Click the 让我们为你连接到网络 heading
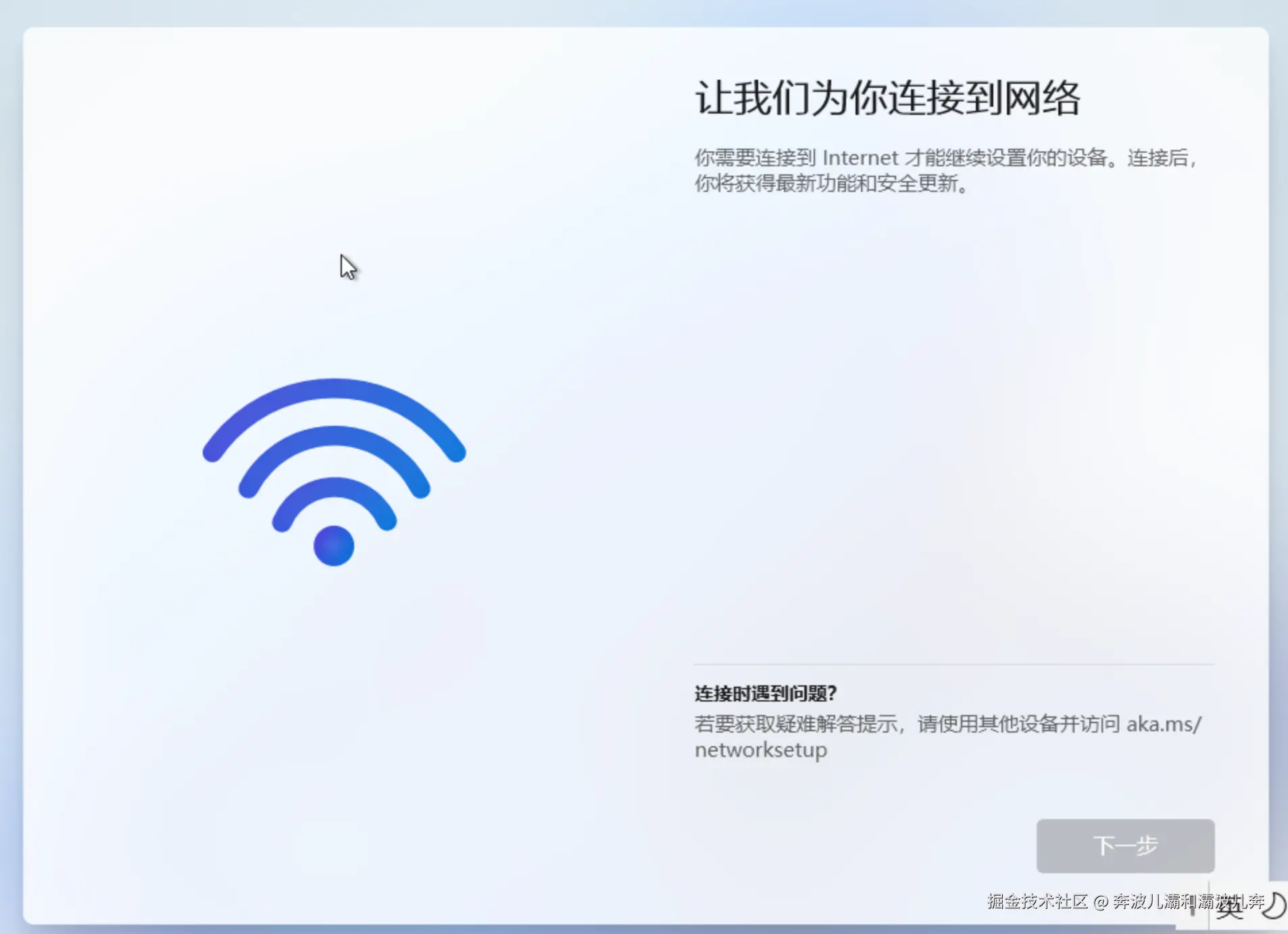This screenshot has width=1288, height=934. (x=887, y=98)
